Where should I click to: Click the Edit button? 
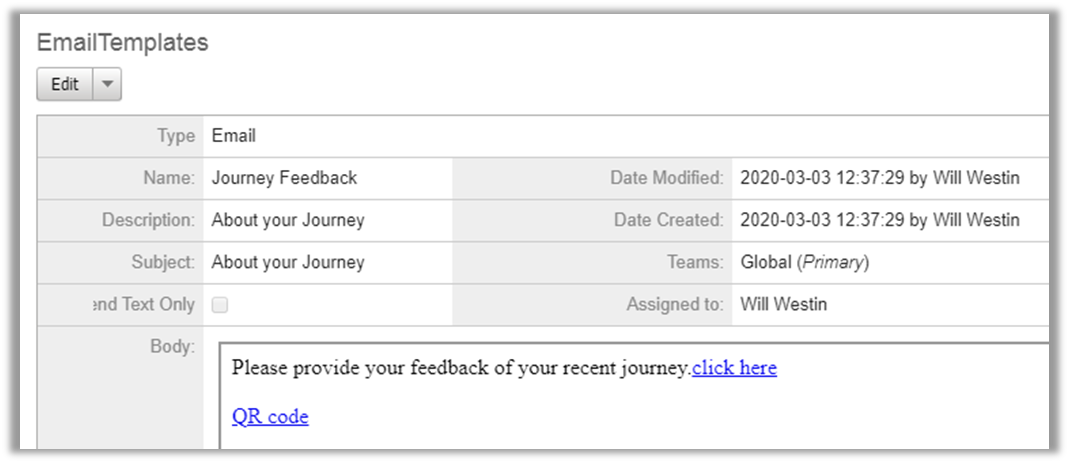click(65, 85)
